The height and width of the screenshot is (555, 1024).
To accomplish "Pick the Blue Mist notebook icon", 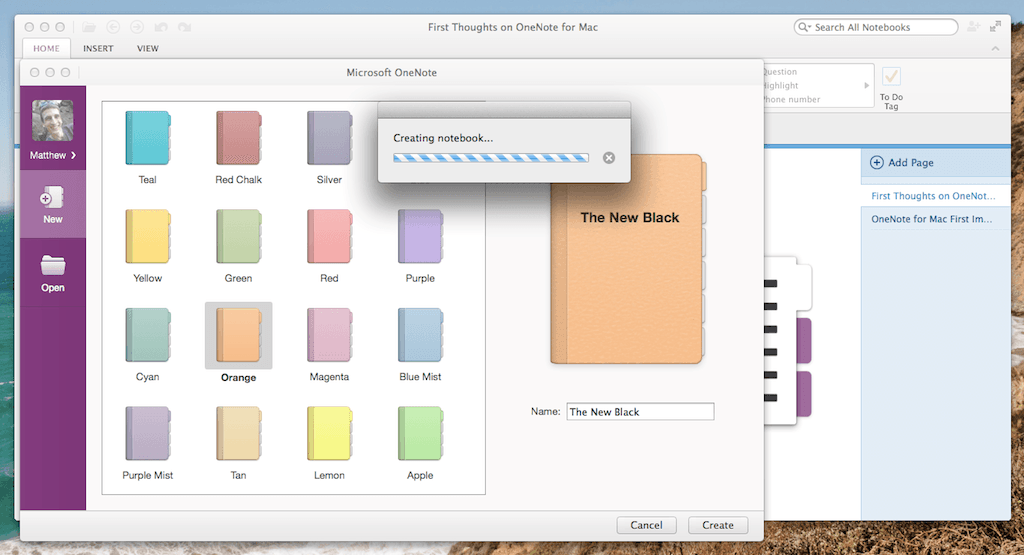I will click(420, 335).
